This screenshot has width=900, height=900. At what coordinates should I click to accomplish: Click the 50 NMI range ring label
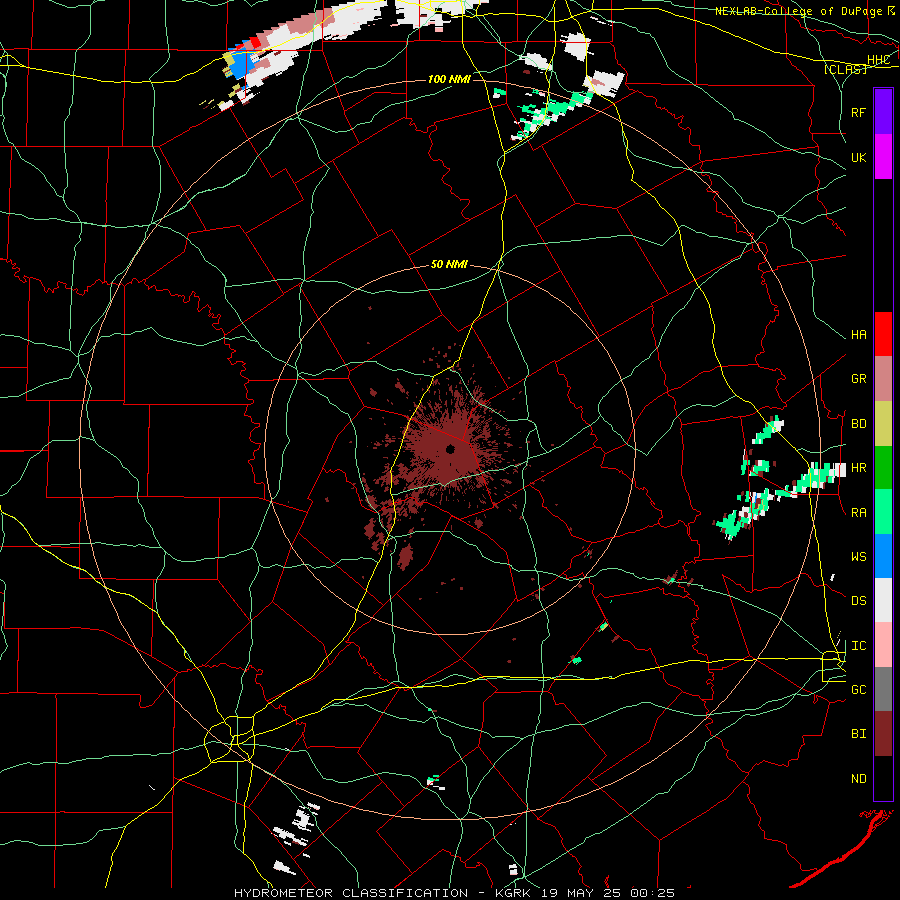pos(449,264)
